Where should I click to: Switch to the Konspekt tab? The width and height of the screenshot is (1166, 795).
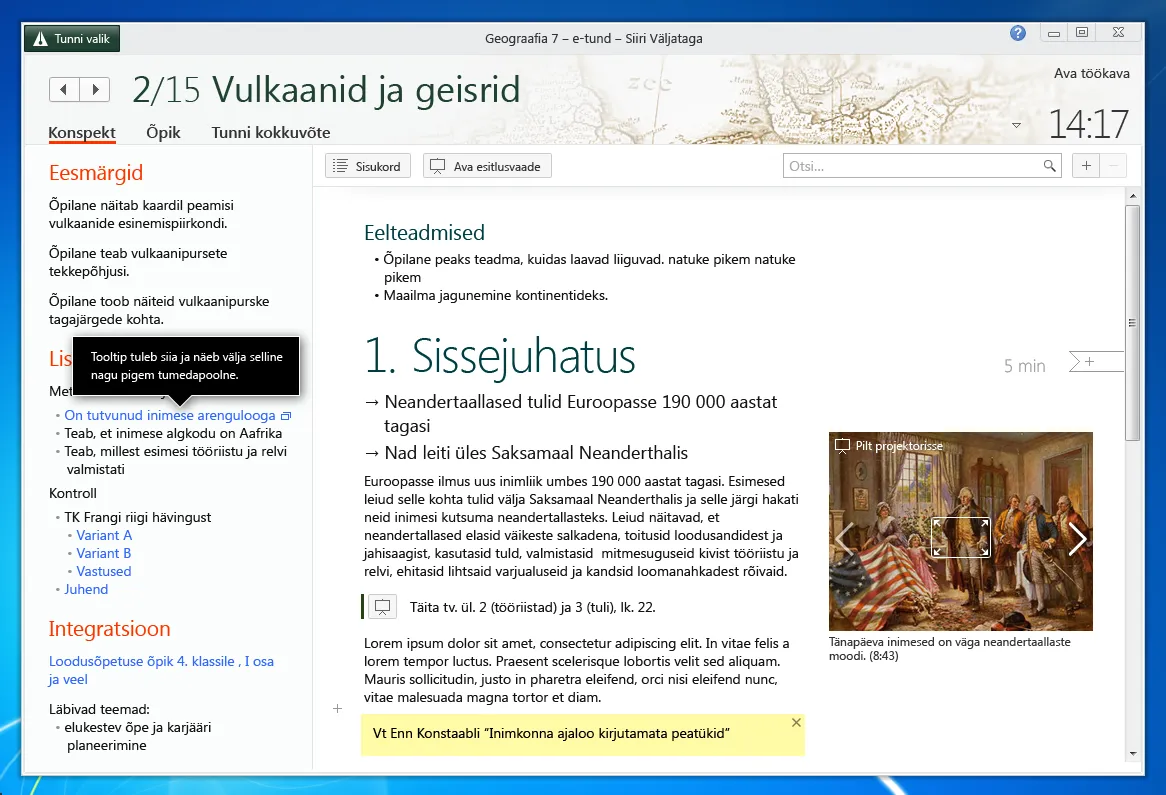(82, 132)
